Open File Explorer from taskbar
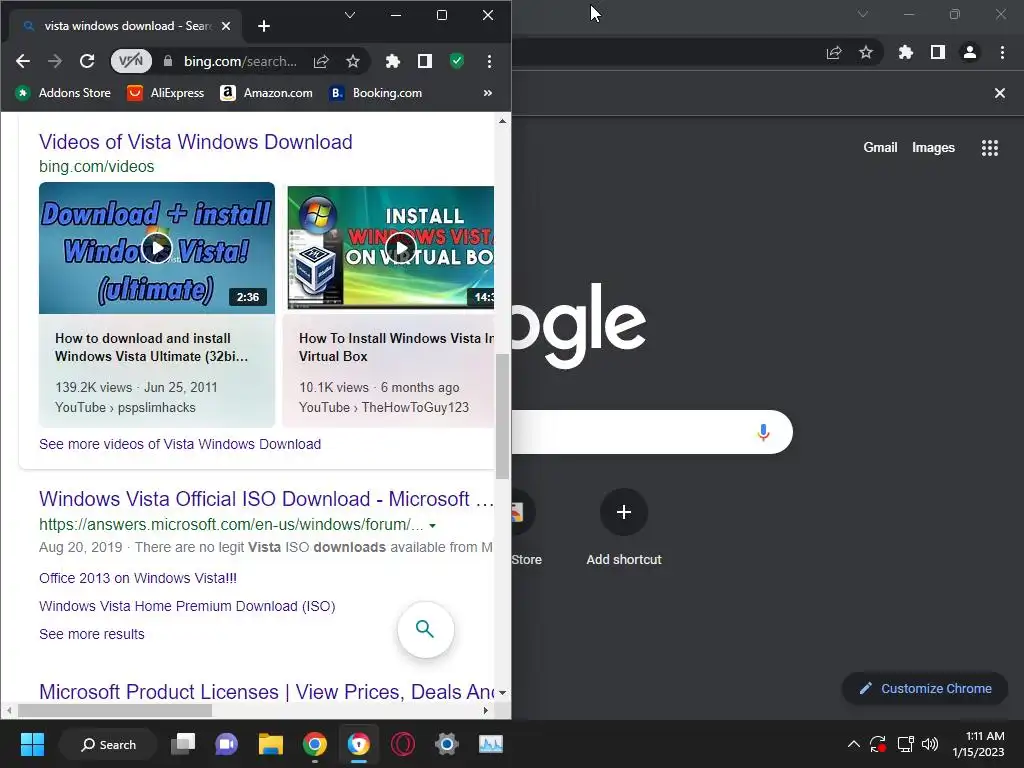Viewport: 1024px width, 768px height. pos(270,744)
